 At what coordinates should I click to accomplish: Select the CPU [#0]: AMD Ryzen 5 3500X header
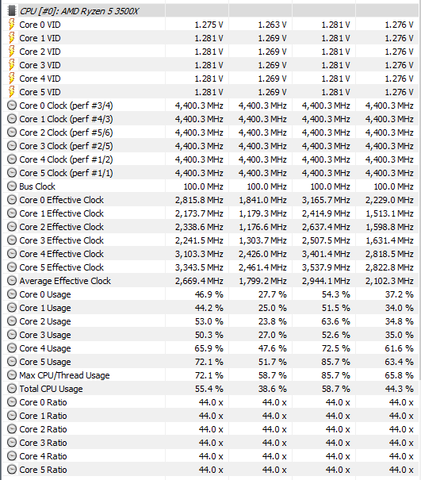tap(79, 11)
